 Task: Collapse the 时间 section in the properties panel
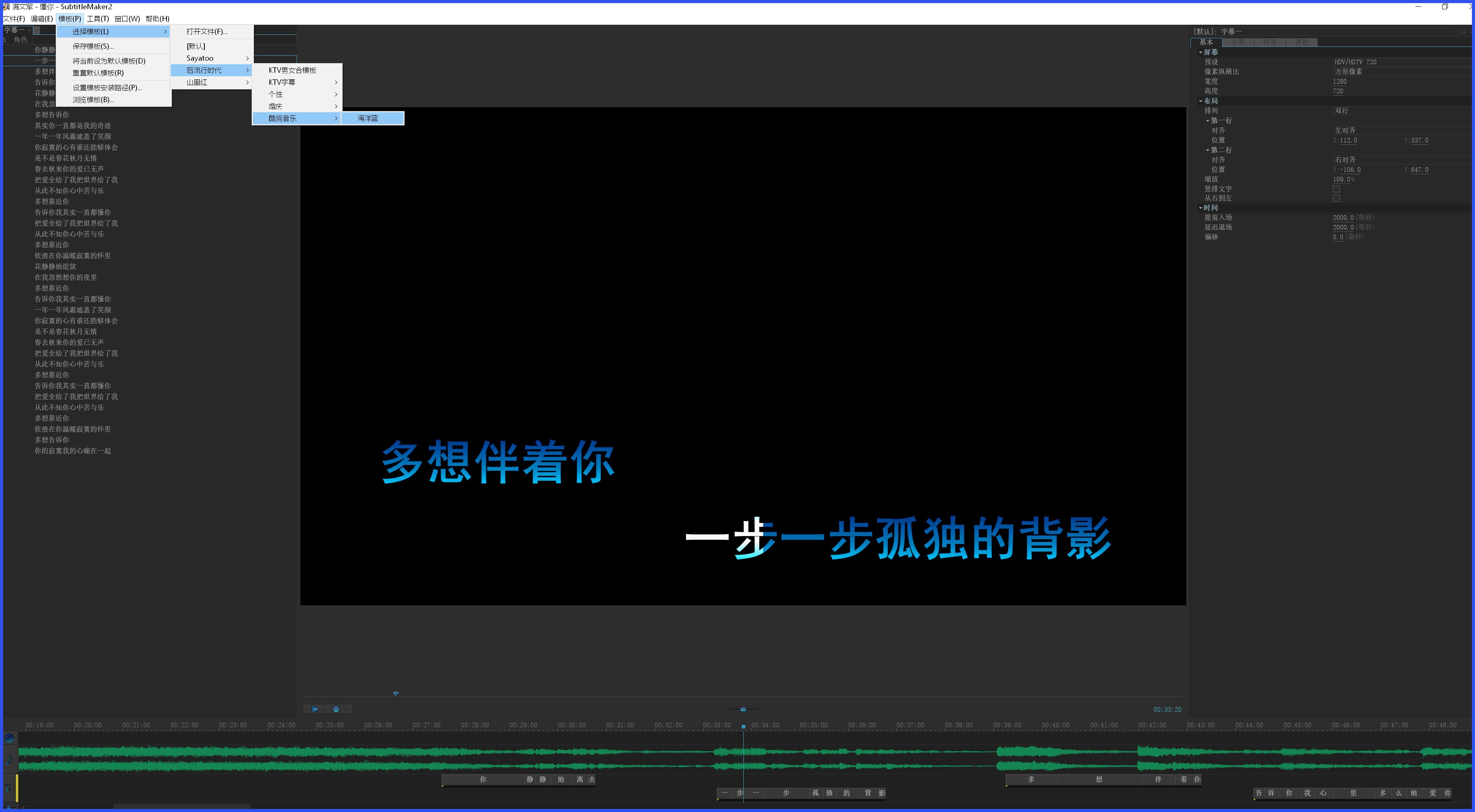1201,207
